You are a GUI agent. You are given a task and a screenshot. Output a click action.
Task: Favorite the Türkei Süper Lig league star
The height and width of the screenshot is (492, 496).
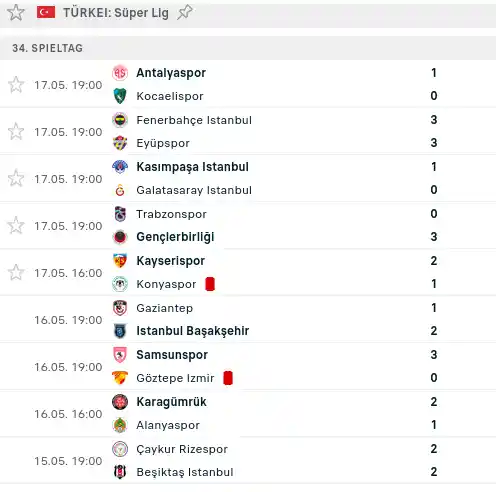pos(16,13)
